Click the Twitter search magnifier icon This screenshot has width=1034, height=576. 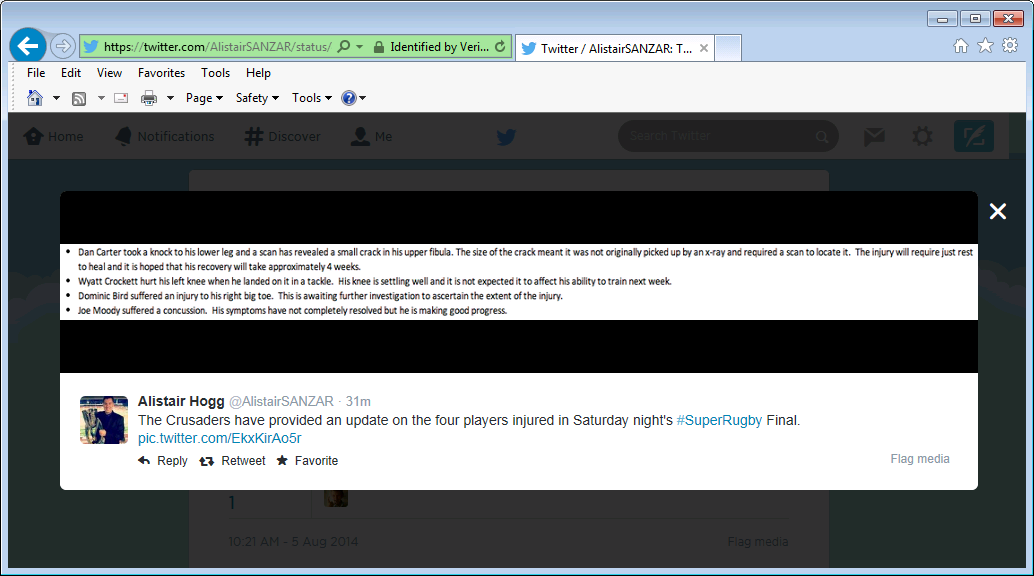[822, 137]
